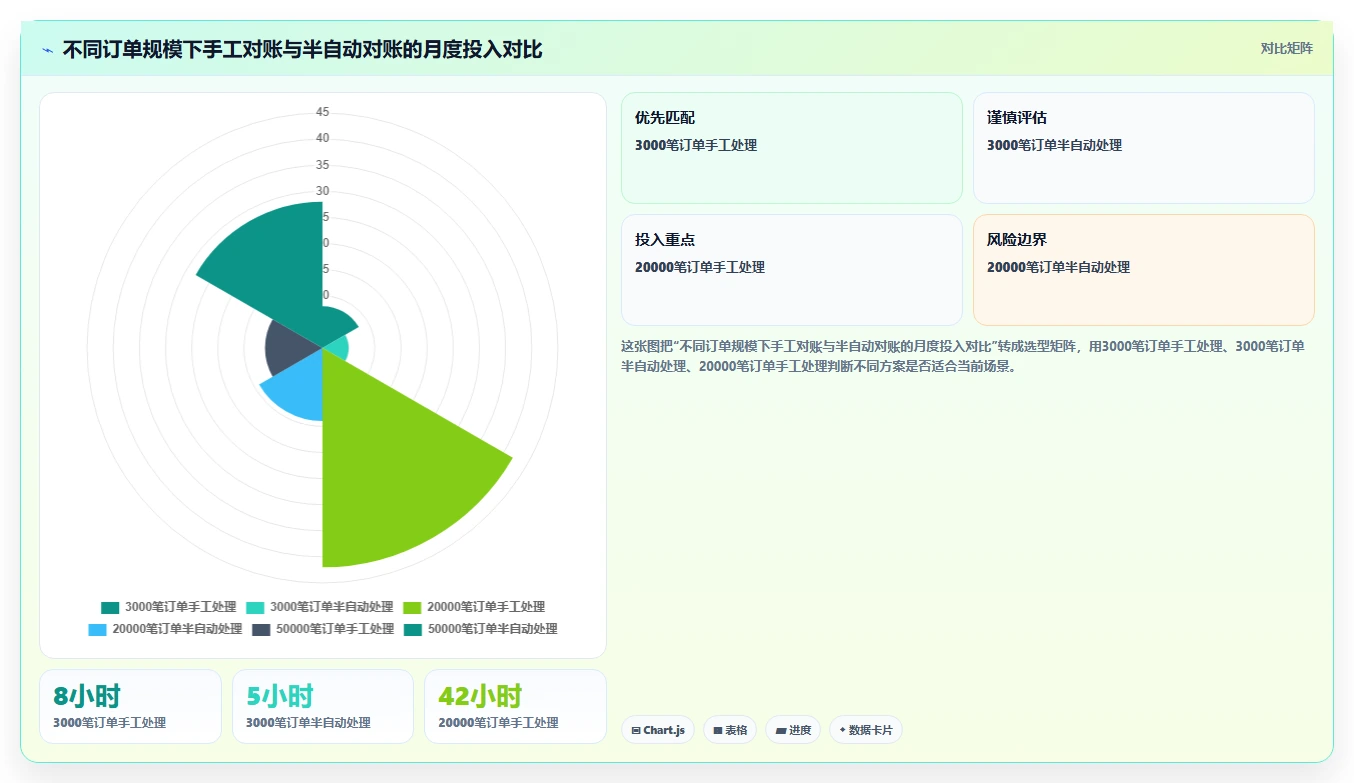The width and height of the screenshot is (1354, 783).
Task: Select the 5小时 stat card
Action: coord(322,706)
